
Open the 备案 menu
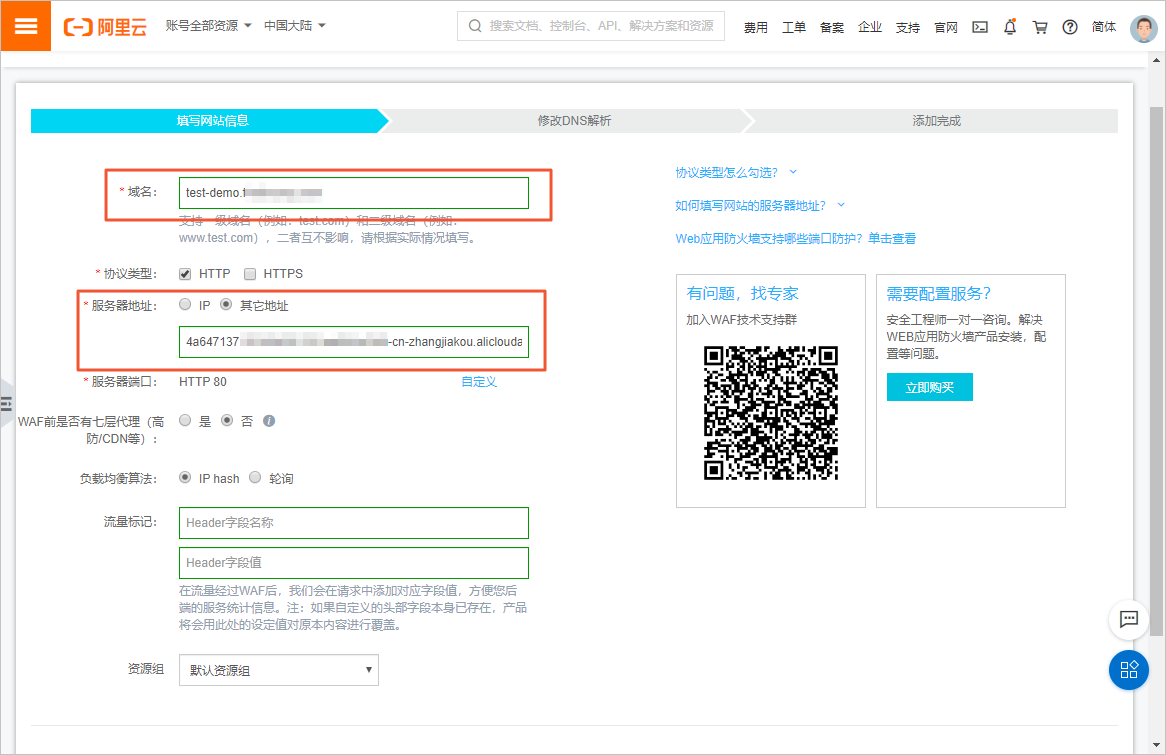(x=831, y=28)
